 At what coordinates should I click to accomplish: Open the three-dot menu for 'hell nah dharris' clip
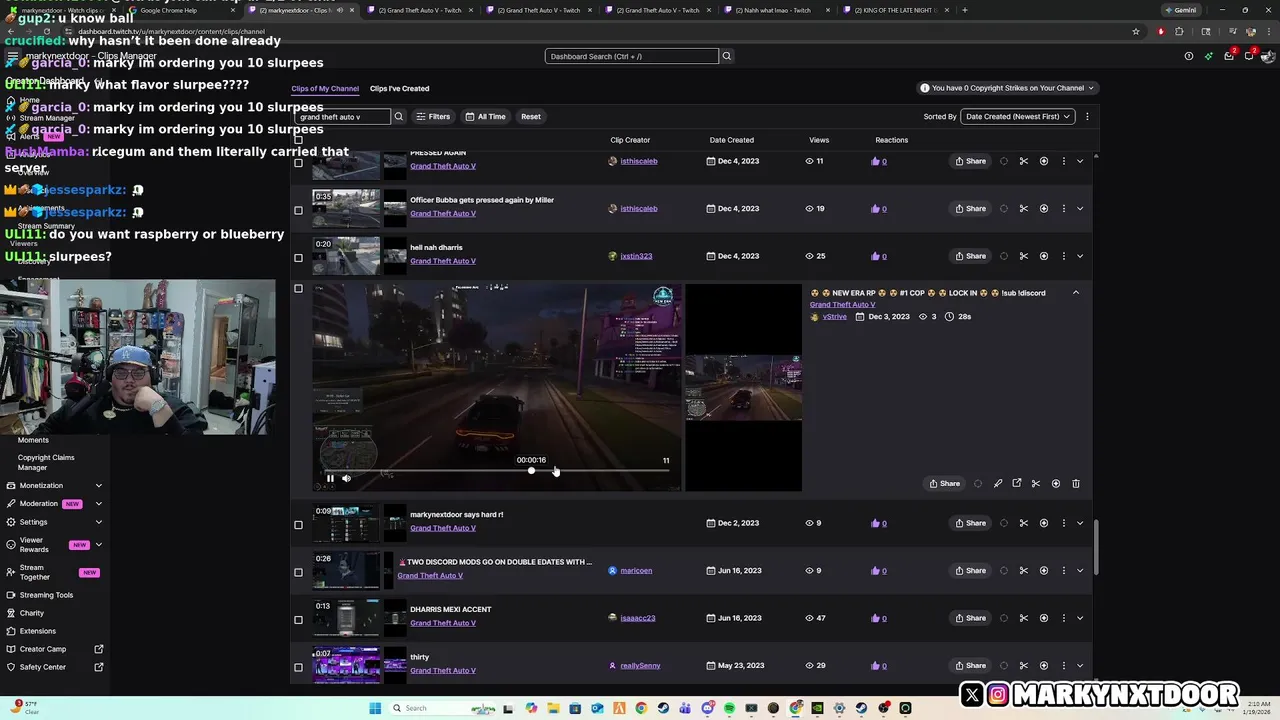click(1063, 256)
